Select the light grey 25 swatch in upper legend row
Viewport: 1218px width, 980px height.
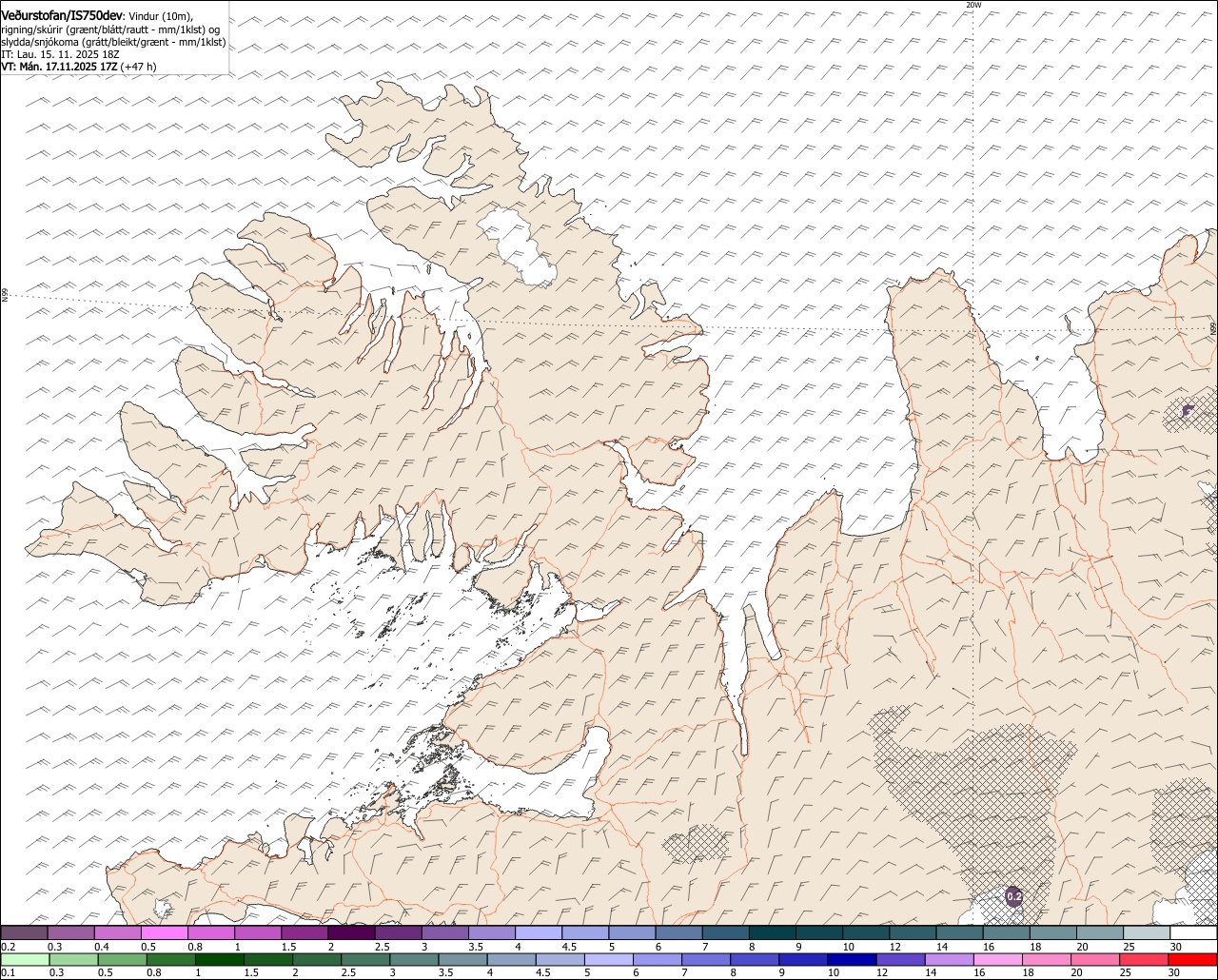(x=1148, y=932)
